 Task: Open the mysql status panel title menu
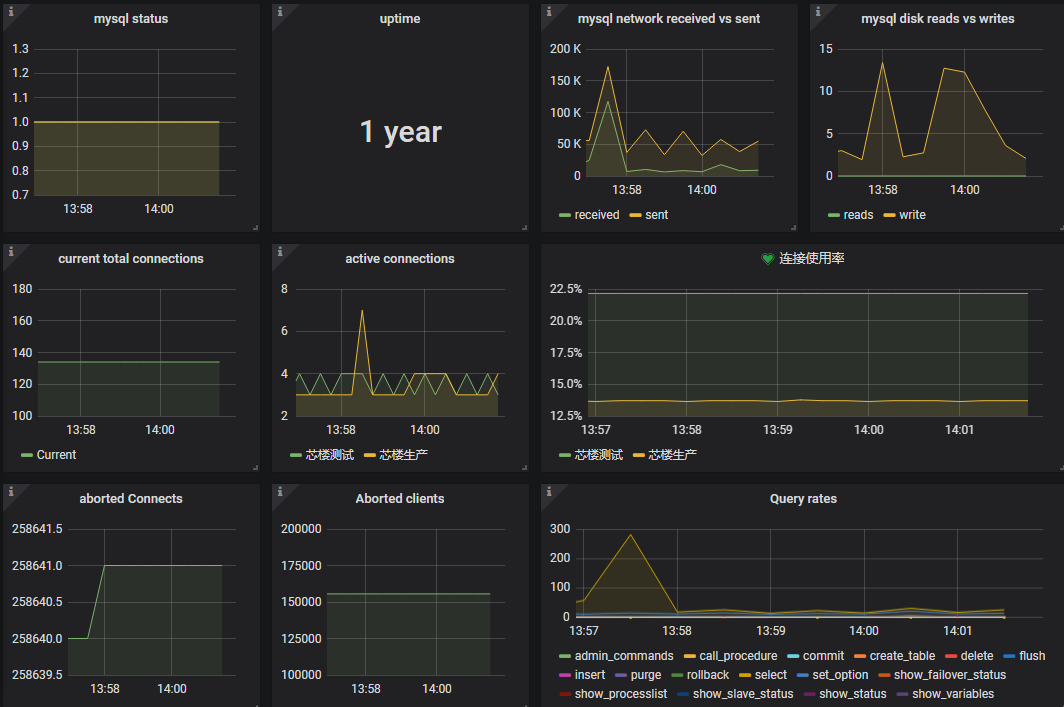point(131,19)
